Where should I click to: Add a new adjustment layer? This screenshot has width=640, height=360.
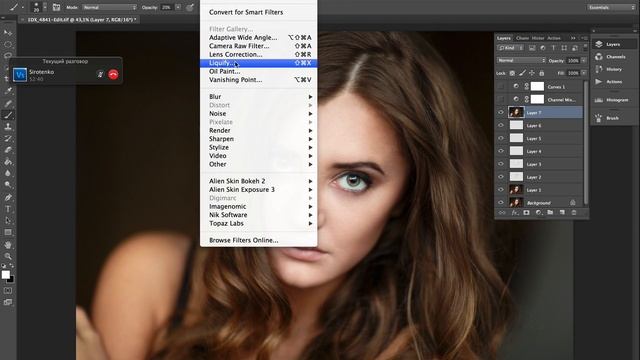[538, 213]
